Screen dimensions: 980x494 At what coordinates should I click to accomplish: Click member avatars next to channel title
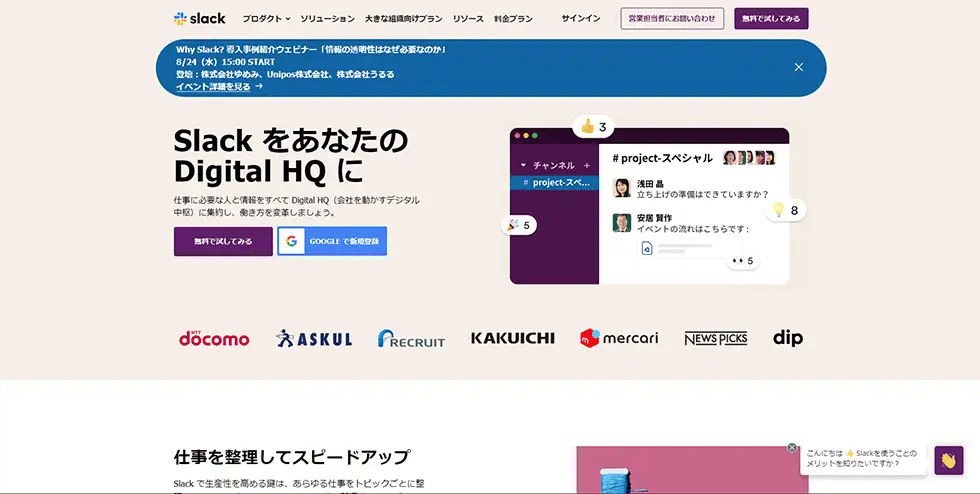click(749, 158)
